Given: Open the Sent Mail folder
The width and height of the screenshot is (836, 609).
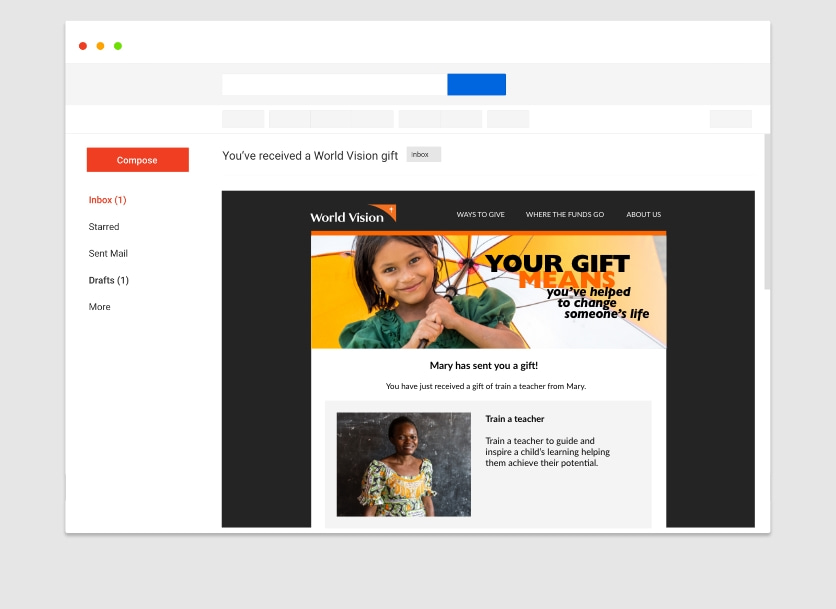Looking at the screenshot, I should pos(108,254).
